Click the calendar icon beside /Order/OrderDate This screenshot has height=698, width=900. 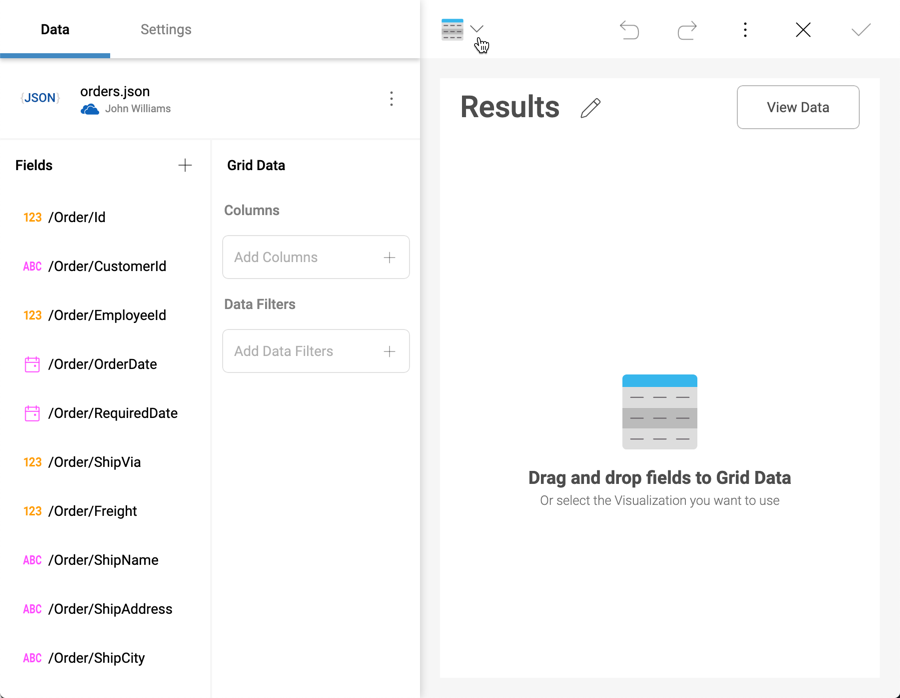coord(32,364)
